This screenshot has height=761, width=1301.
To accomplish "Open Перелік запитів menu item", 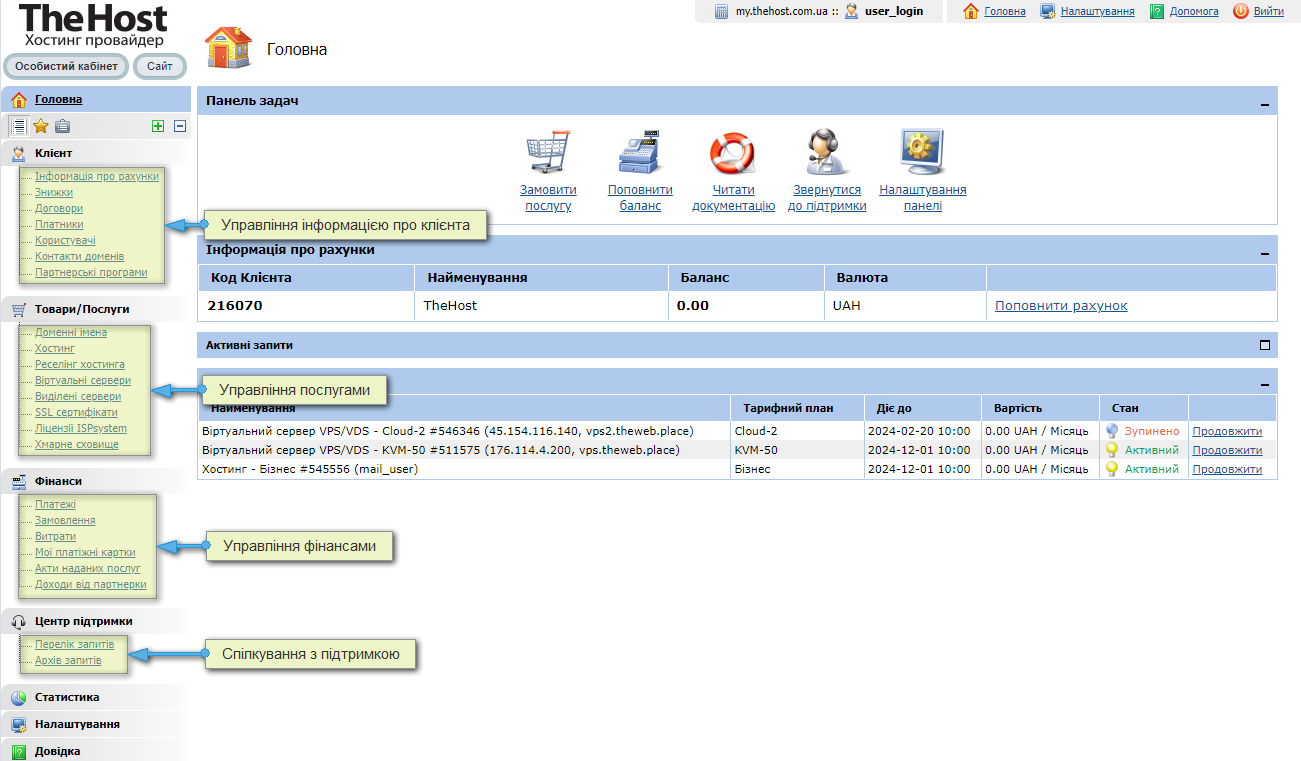I will pos(74,644).
